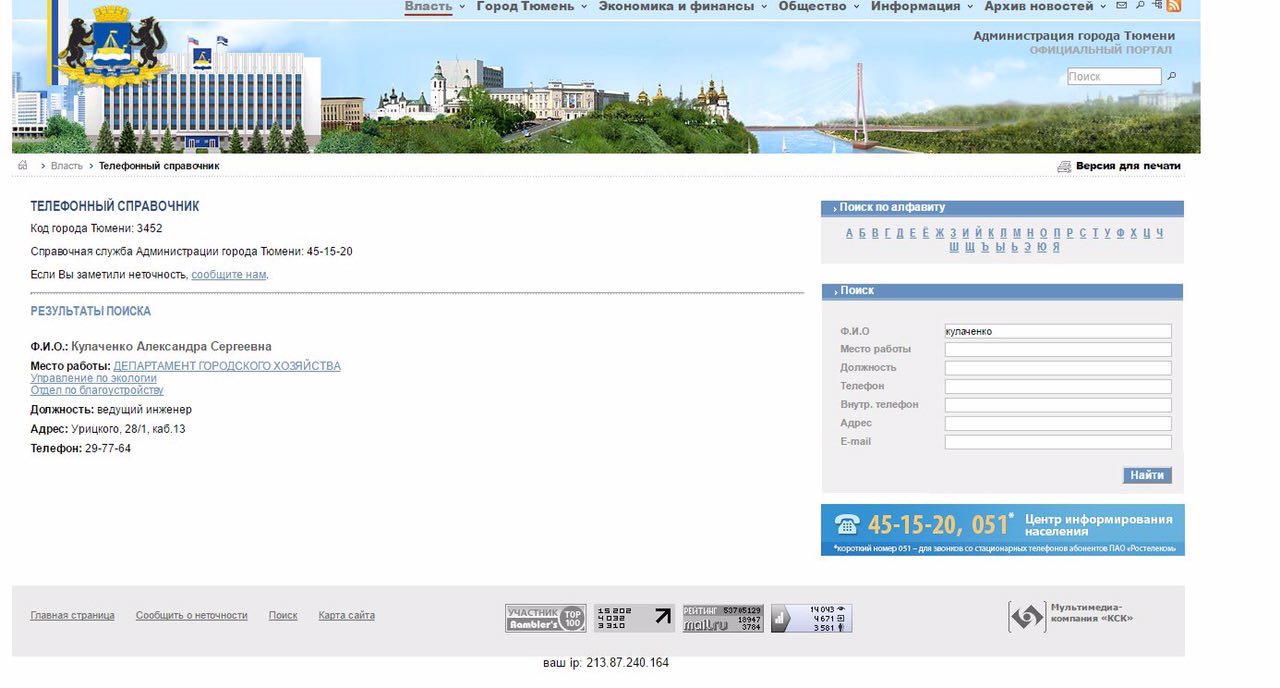The image size is (1280, 688).
Task: Open ДЕПАРТАМЕНТ ГОРОДСКОГО ХОЗЯЙСТВА link
Action: pyautogui.click(x=227, y=366)
